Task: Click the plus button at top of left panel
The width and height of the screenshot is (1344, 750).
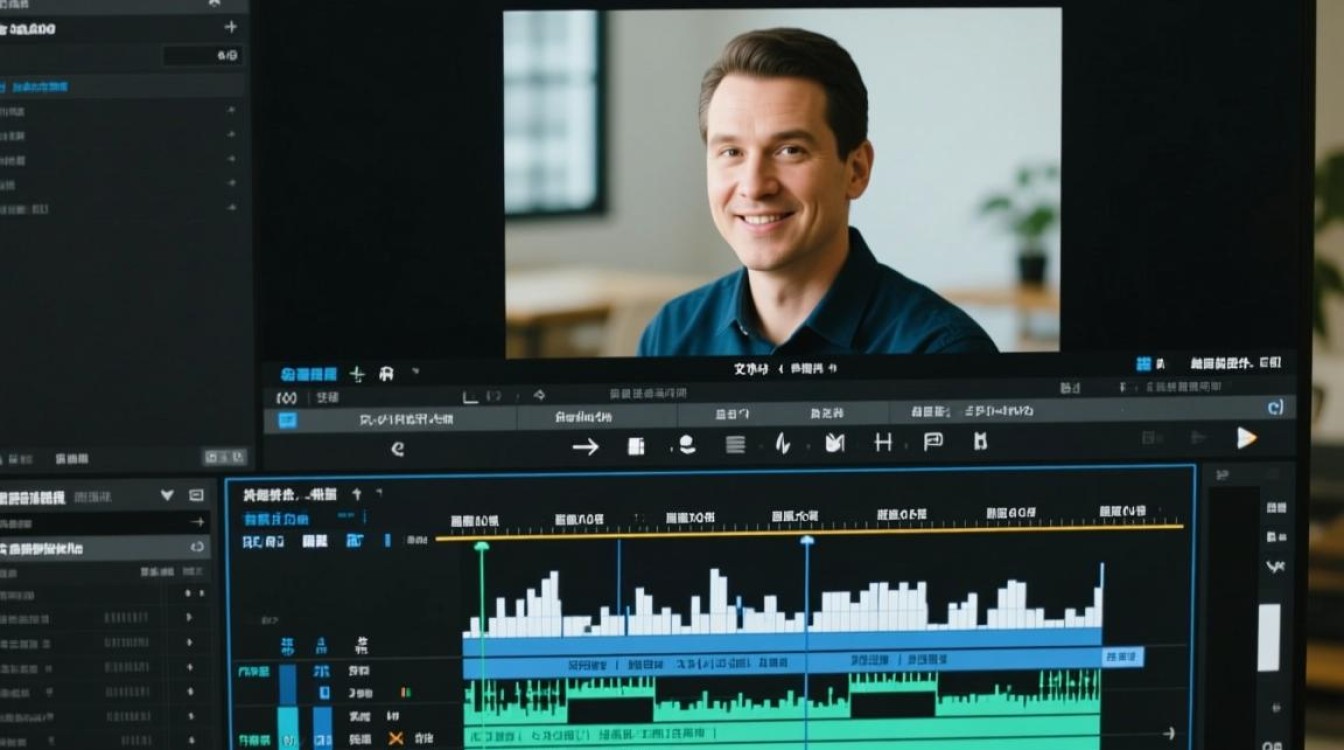Action: [231, 27]
